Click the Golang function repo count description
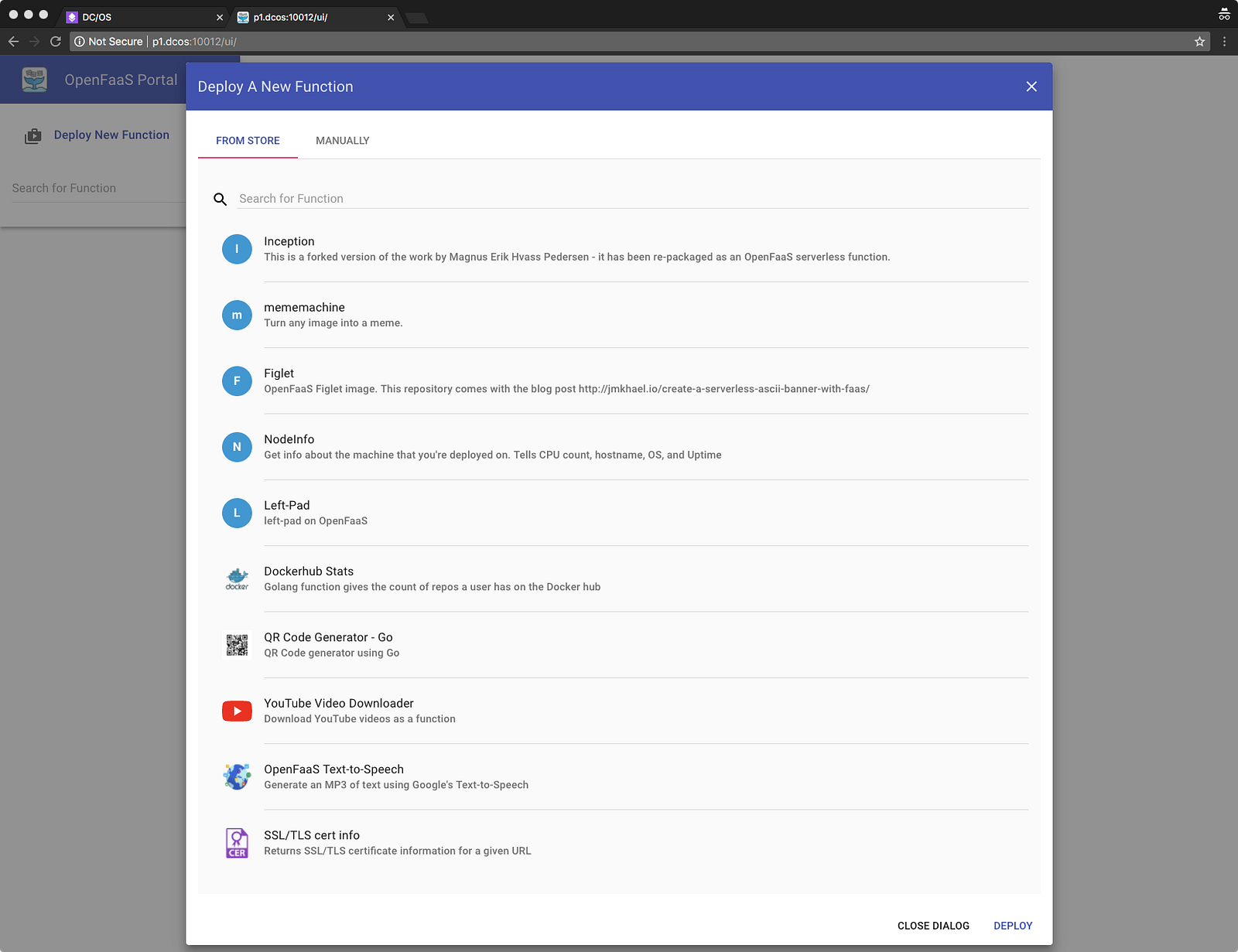The height and width of the screenshot is (952, 1238). (433, 587)
